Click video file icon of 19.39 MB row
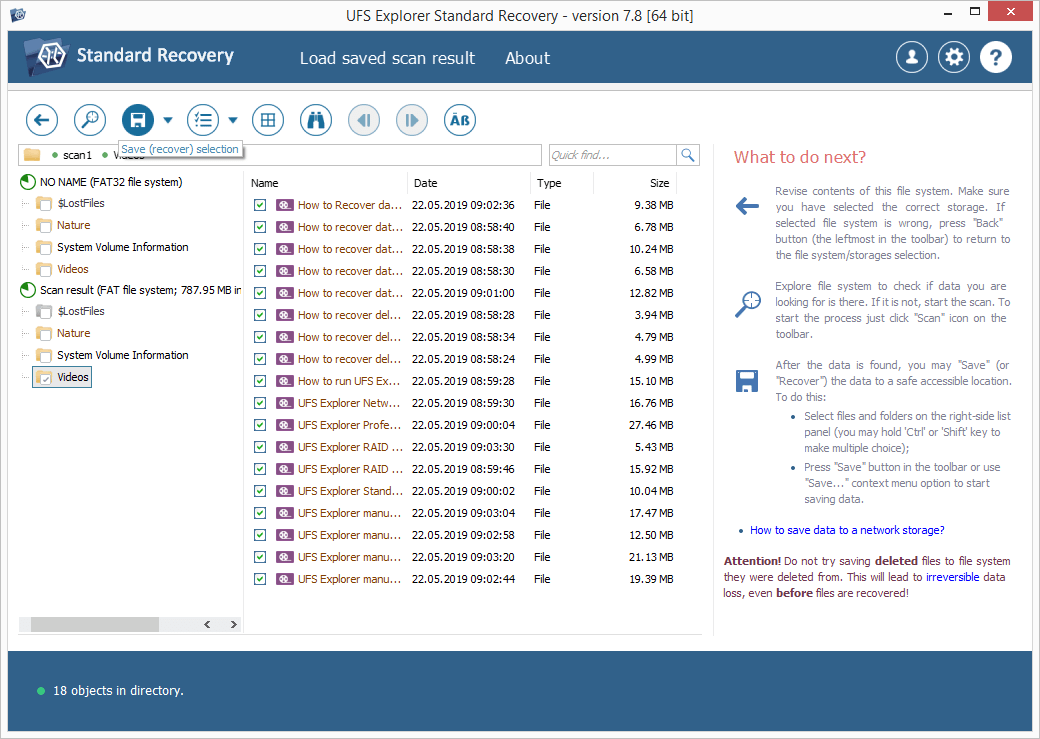Image resolution: width=1040 pixels, height=739 pixels. 285,578
